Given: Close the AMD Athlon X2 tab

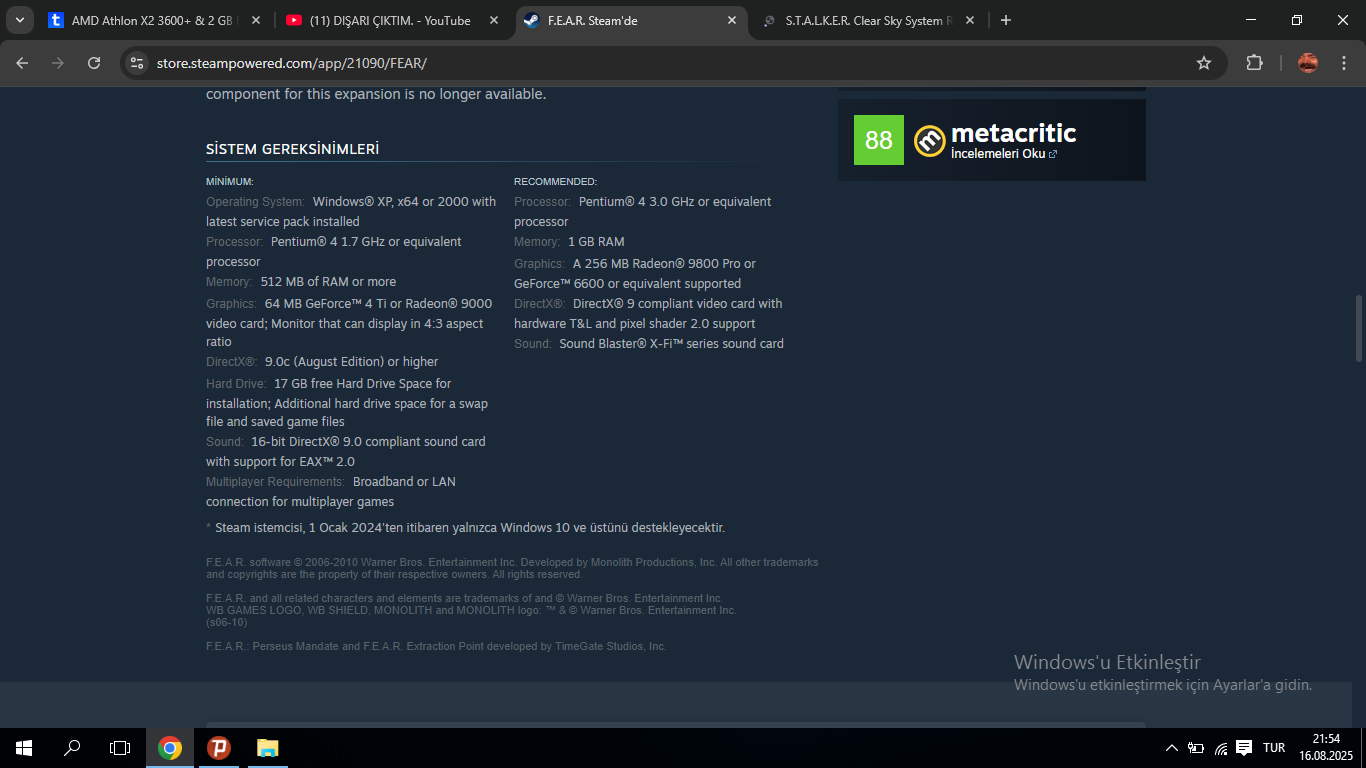Looking at the screenshot, I should click(x=257, y=20).
